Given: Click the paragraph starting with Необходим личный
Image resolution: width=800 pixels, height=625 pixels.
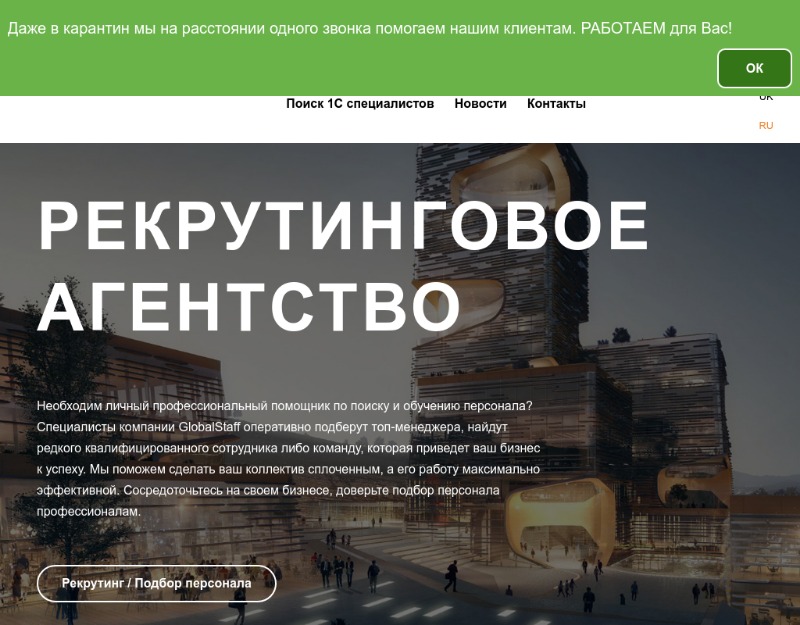Looking at the screenshot, I should tap(288, 459).
